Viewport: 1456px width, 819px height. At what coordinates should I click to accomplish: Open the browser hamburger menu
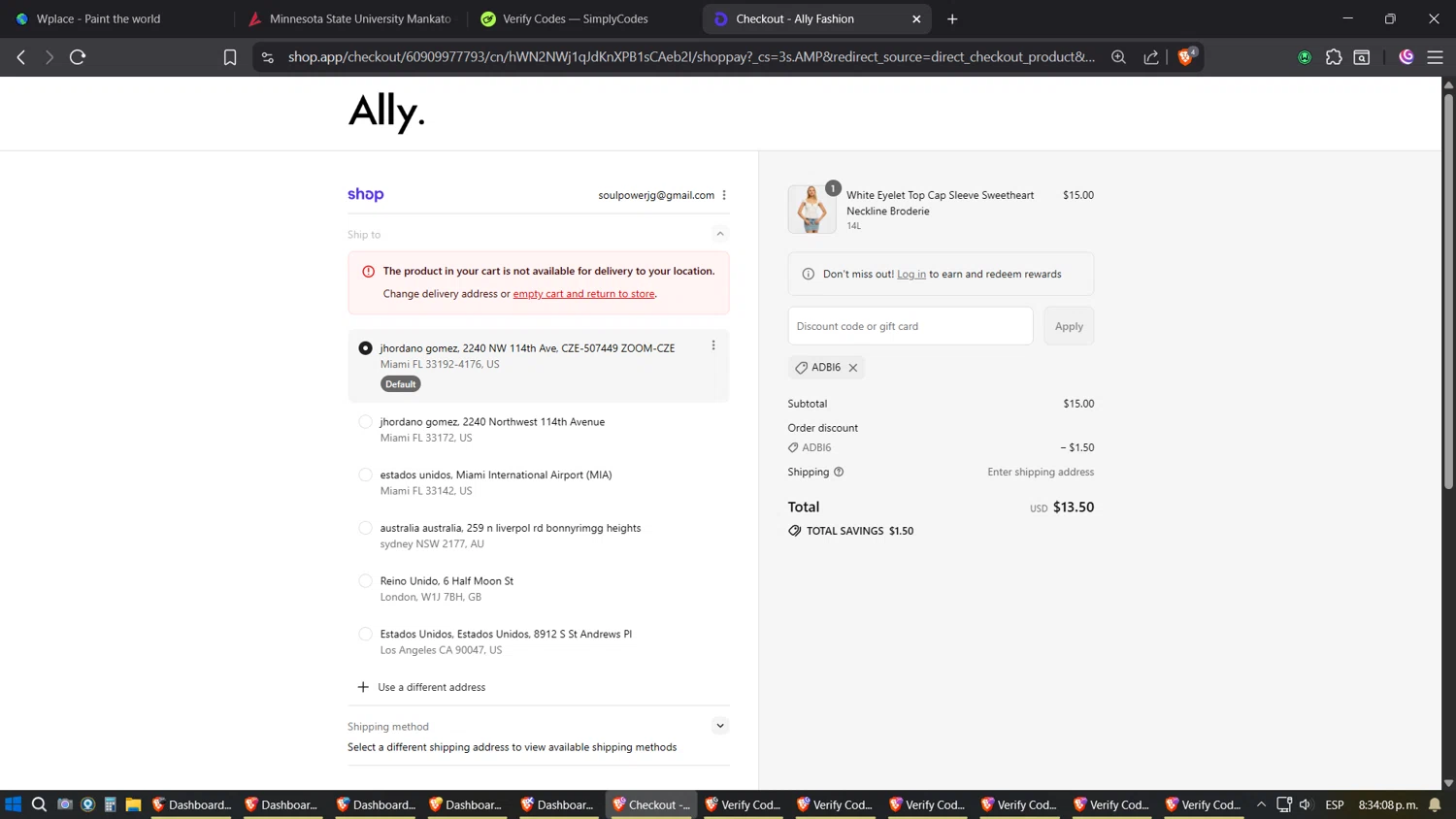(1435, 57)
